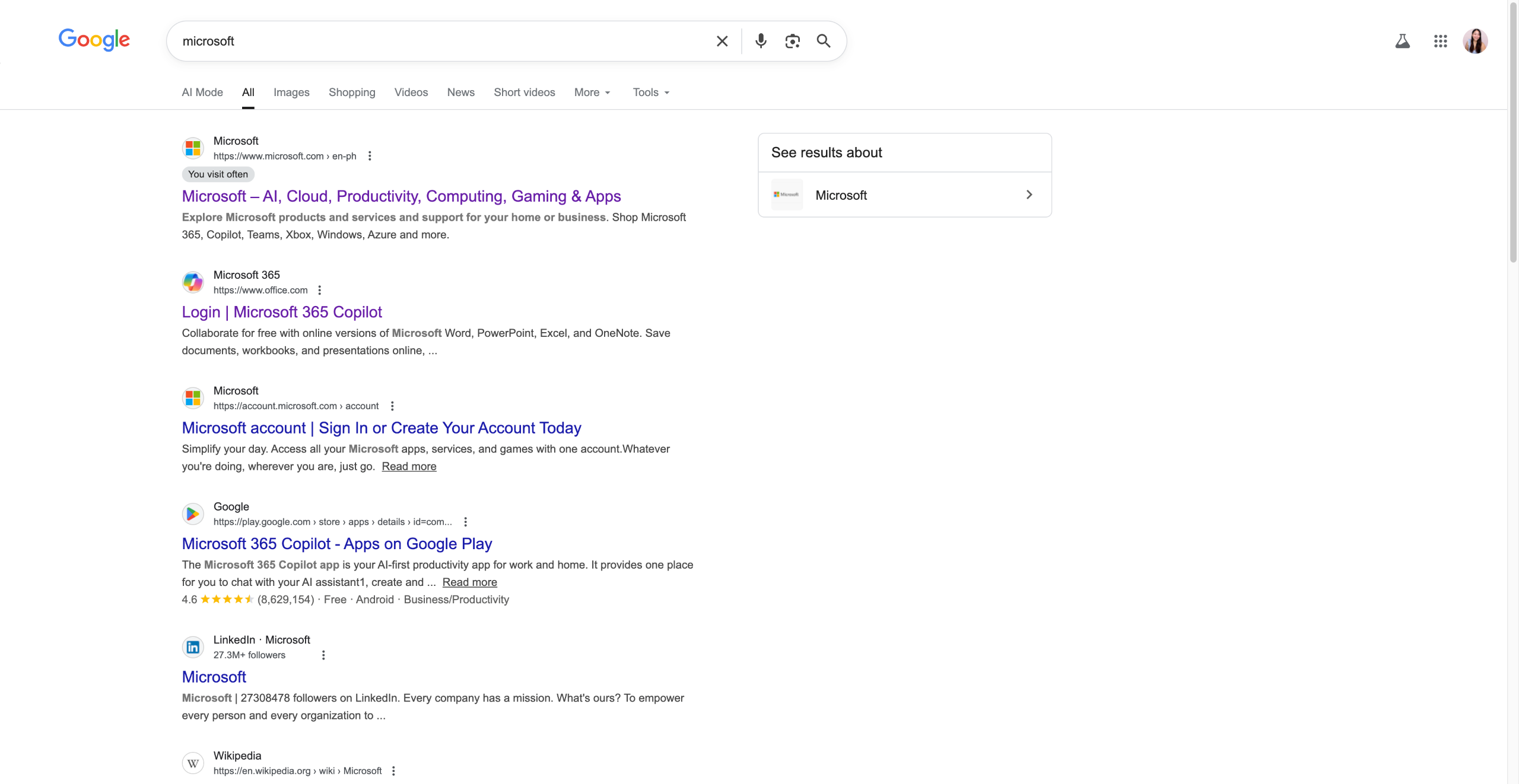Start voice search with microphone icon
This screenshot has width=1519, height=784.
[x=760, y=41]
